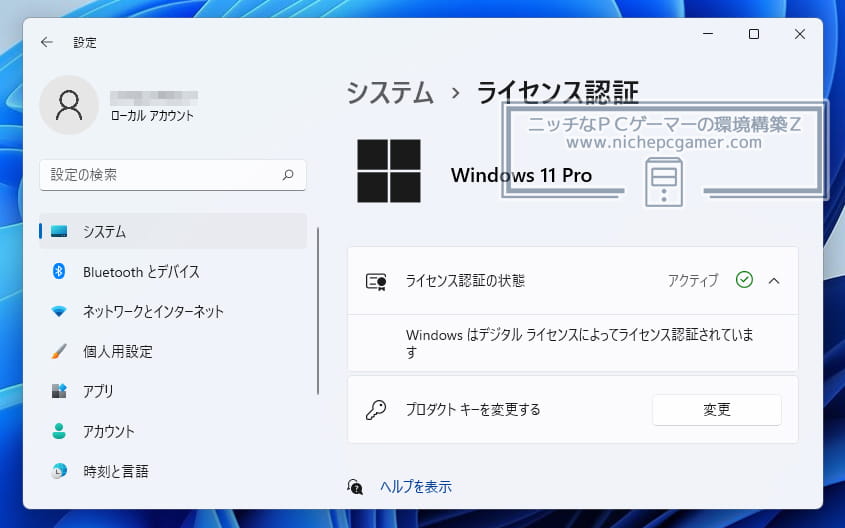This screenshot has width=845, height=528.
Task: Click the search magnifier icon
Action: 288,175
